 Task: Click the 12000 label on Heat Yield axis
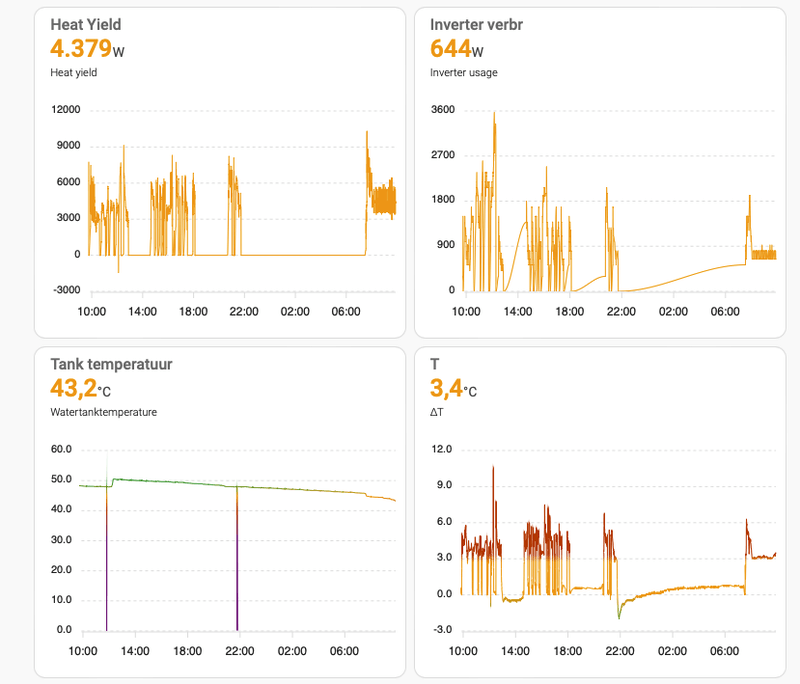coord(66,110)
